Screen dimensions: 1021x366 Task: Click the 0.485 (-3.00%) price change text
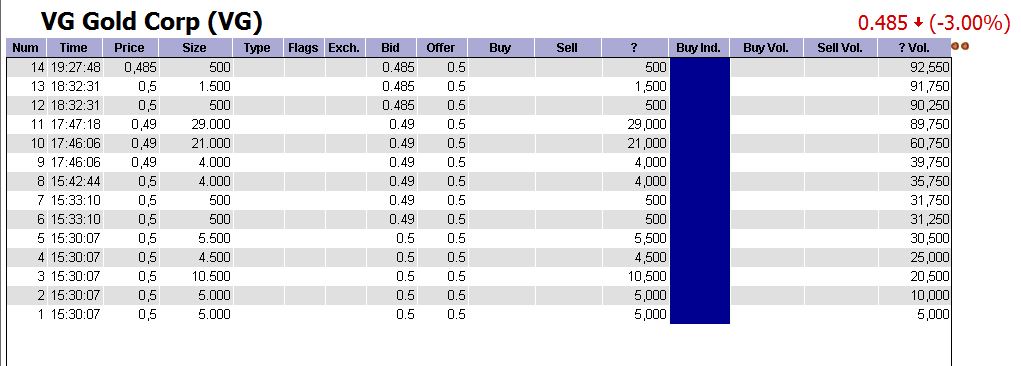934,23
